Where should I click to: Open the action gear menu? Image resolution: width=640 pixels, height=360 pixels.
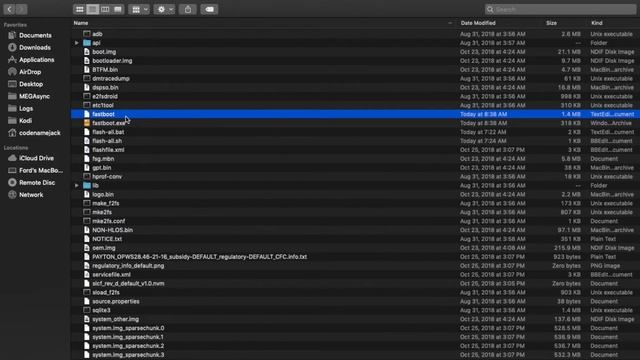coord(164,9)
